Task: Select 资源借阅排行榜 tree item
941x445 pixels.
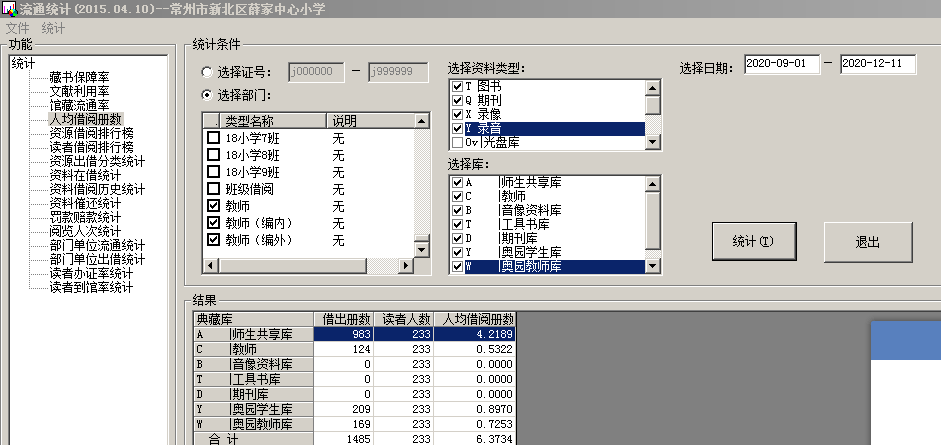Action: tap(91, 133)
